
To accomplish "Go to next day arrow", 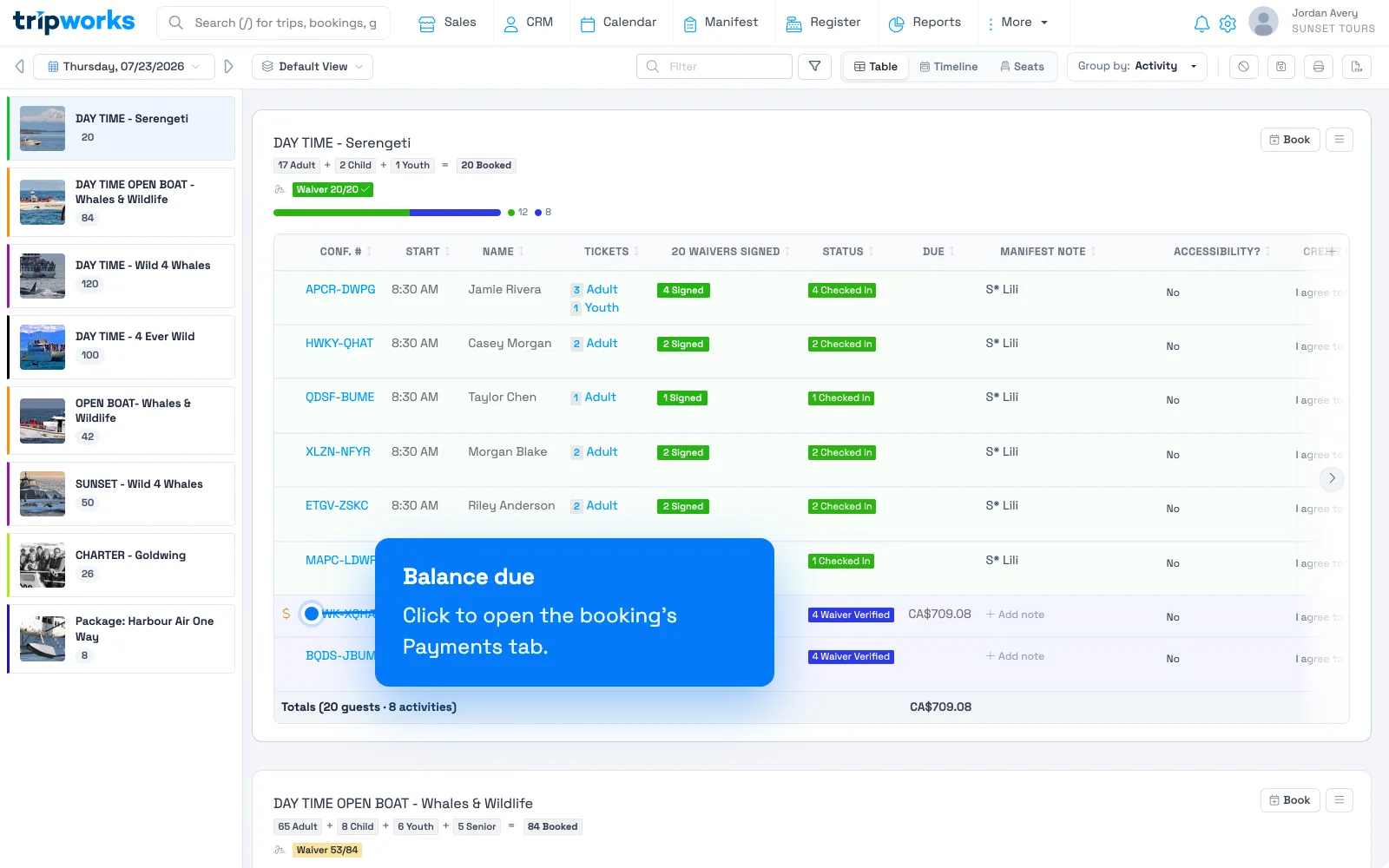I will coord(228,67).
